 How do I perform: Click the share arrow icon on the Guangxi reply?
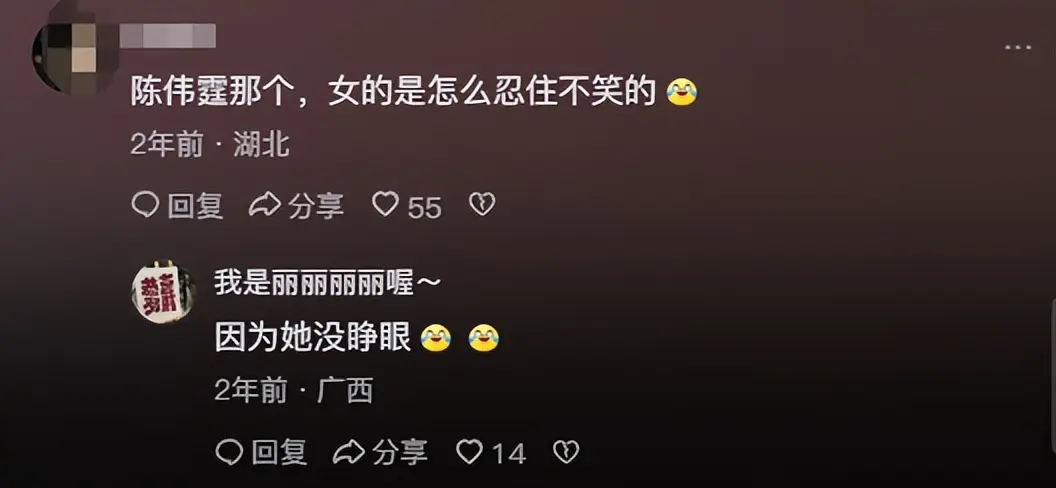pos(348,452)
